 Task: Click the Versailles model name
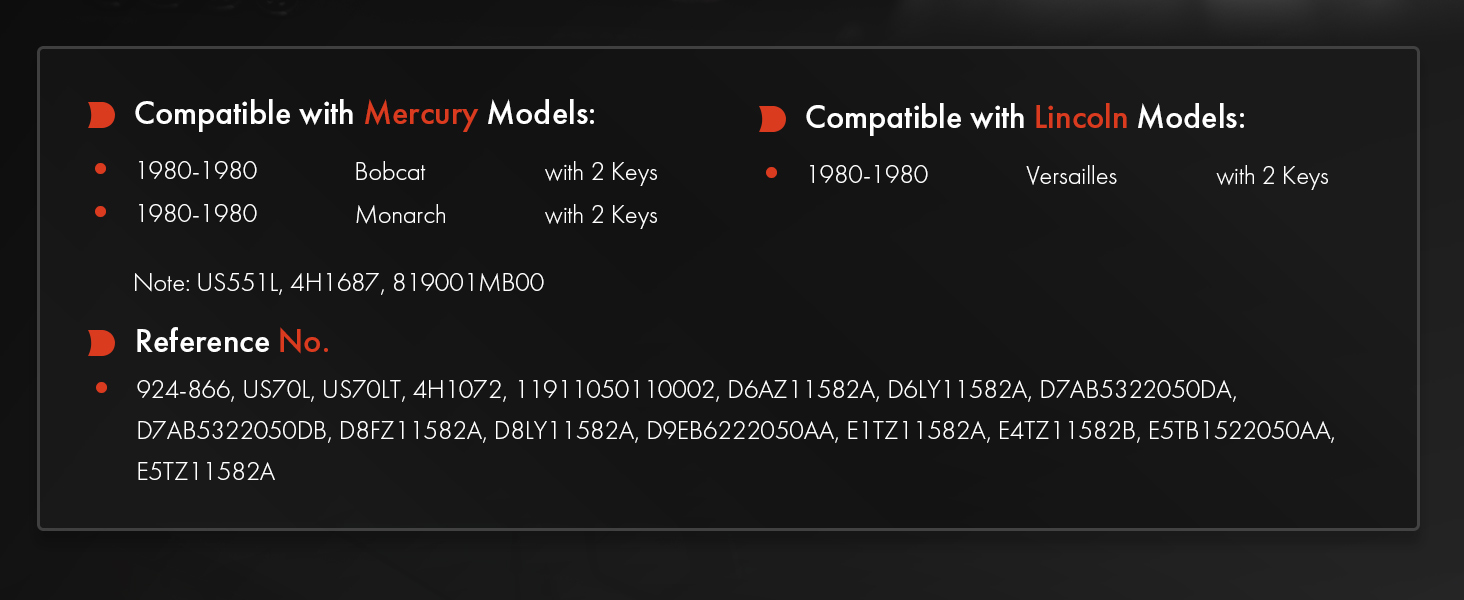tap(1071, 176)
